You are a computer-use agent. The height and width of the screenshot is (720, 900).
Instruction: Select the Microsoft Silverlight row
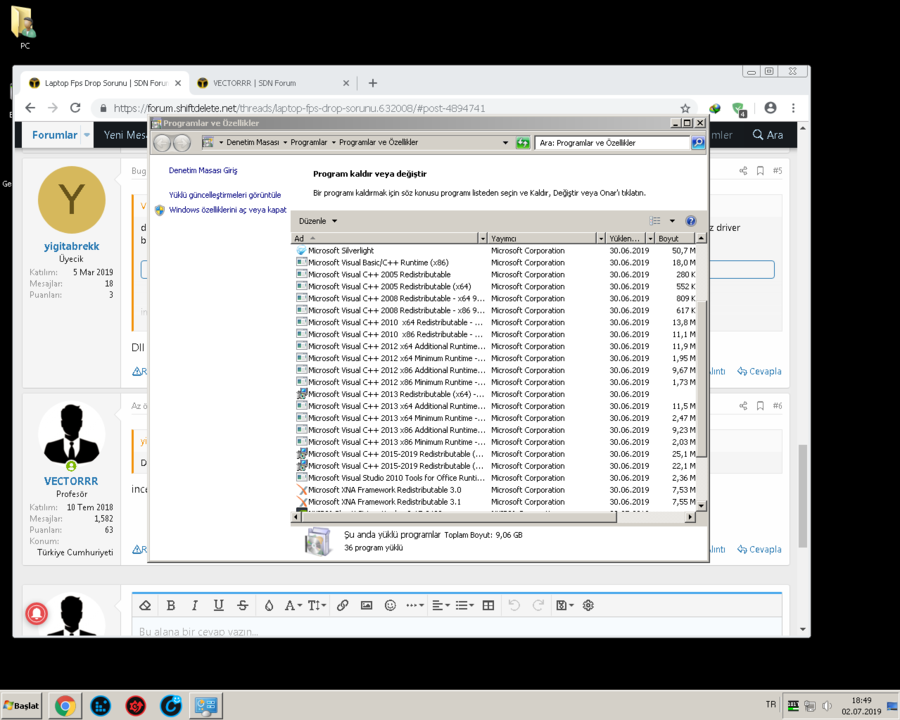[495, 251]
